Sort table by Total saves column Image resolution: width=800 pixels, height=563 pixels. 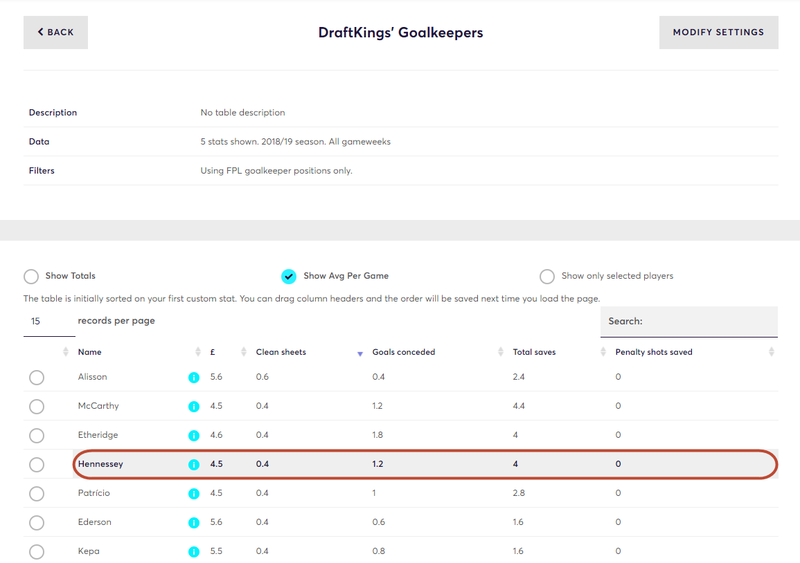click(534, 352)
